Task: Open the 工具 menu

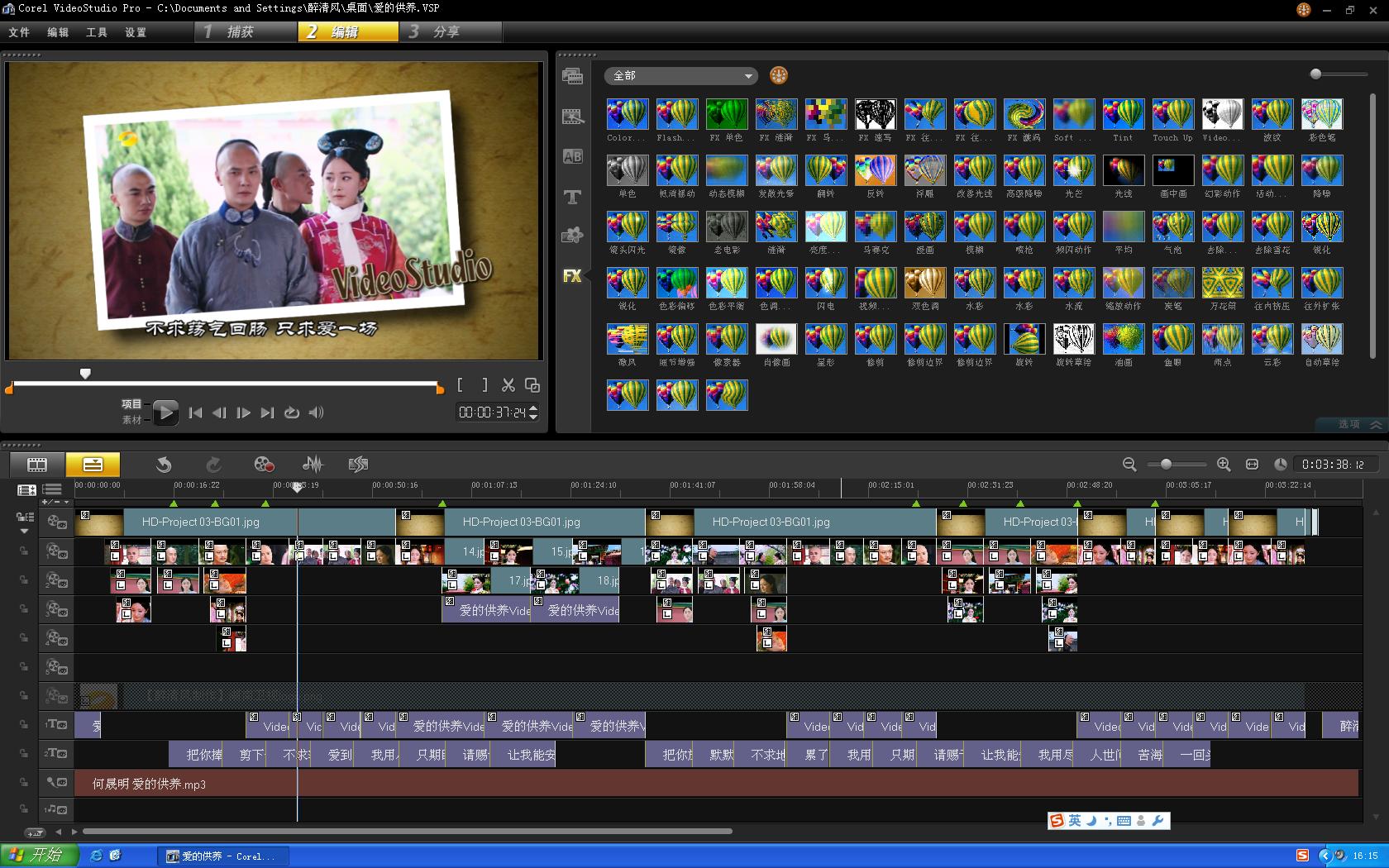Action: [97, 32]
